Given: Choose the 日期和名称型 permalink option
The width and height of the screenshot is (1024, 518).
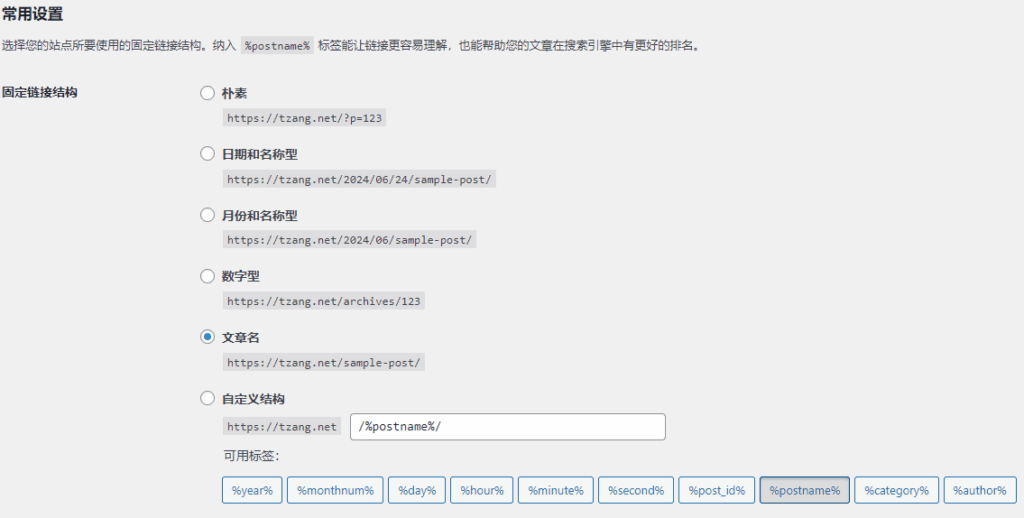Looking at the screenshot, I should [x=208, y=154].
